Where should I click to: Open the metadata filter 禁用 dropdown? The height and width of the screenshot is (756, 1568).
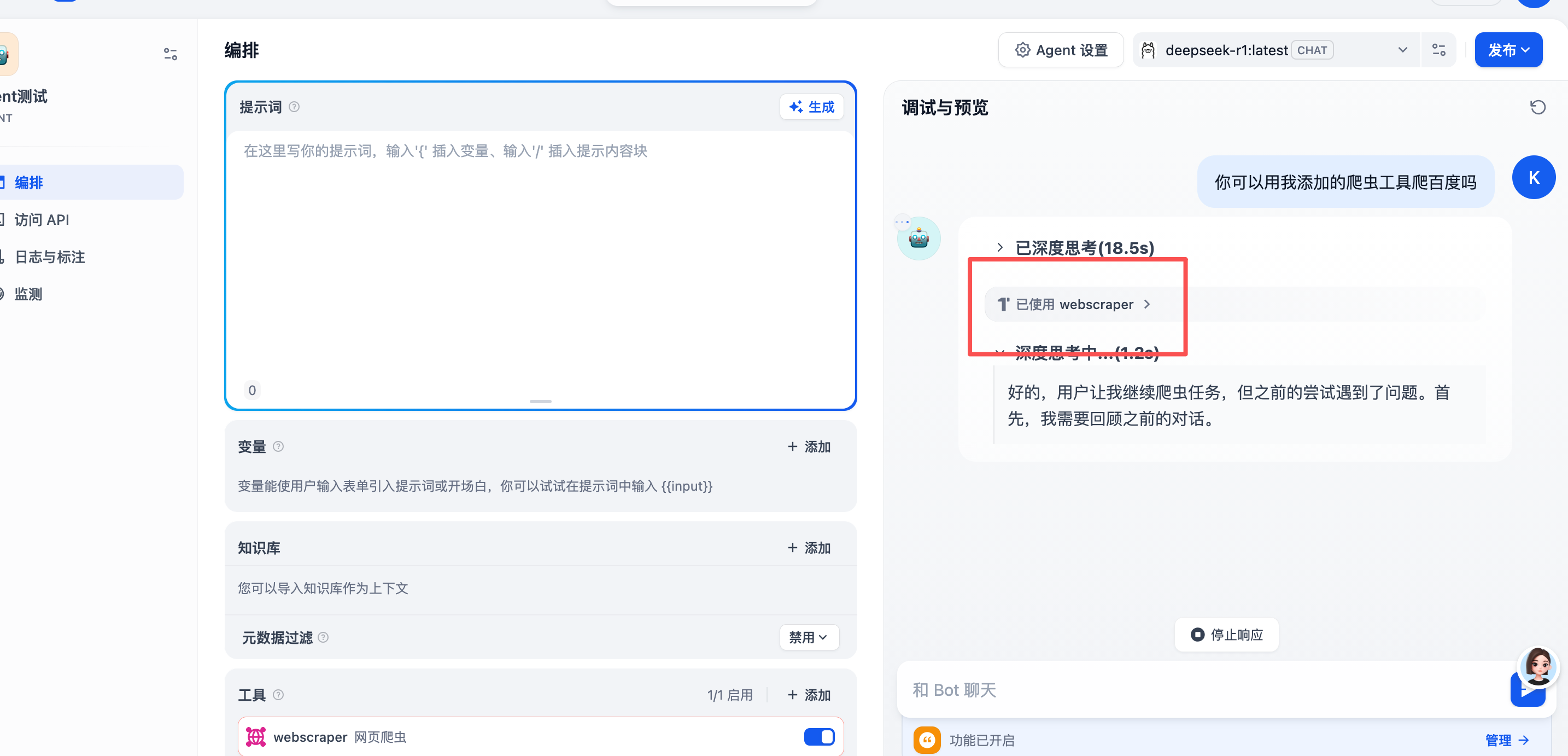coord(809,637)
